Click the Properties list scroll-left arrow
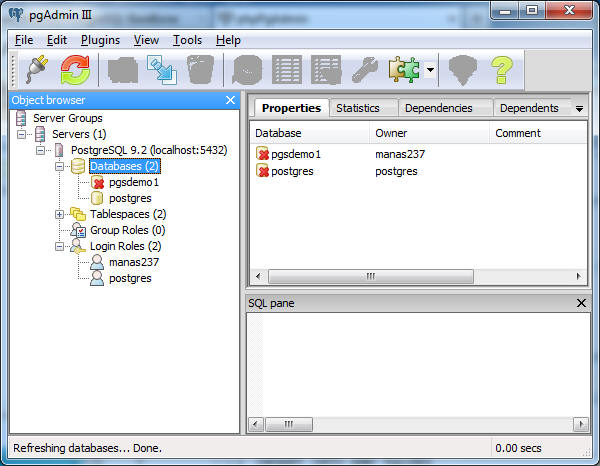Image resolution: width=600 pixels, height=466 pixels. pos(258,276)
